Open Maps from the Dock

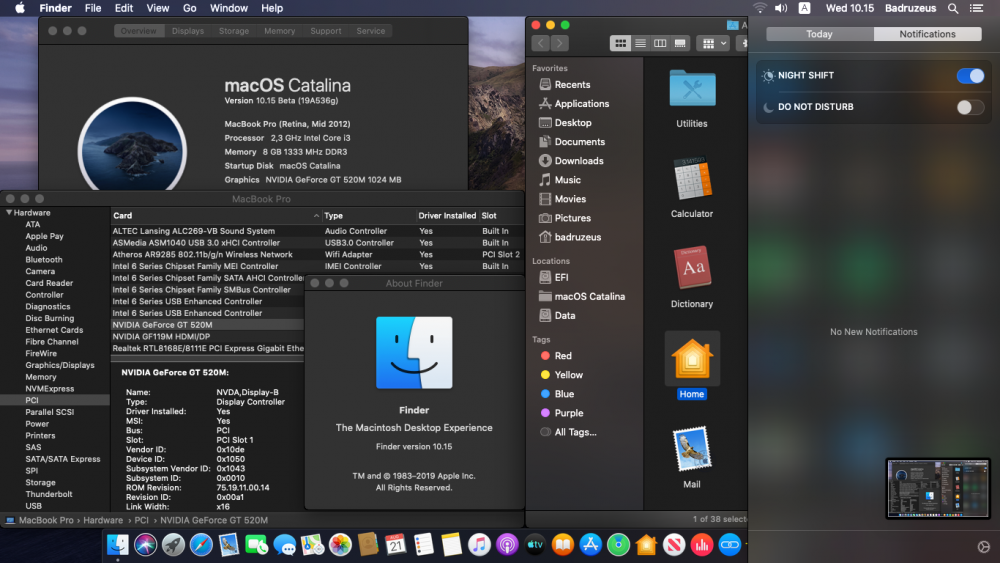pyautogui.click(x=312, y=545)
